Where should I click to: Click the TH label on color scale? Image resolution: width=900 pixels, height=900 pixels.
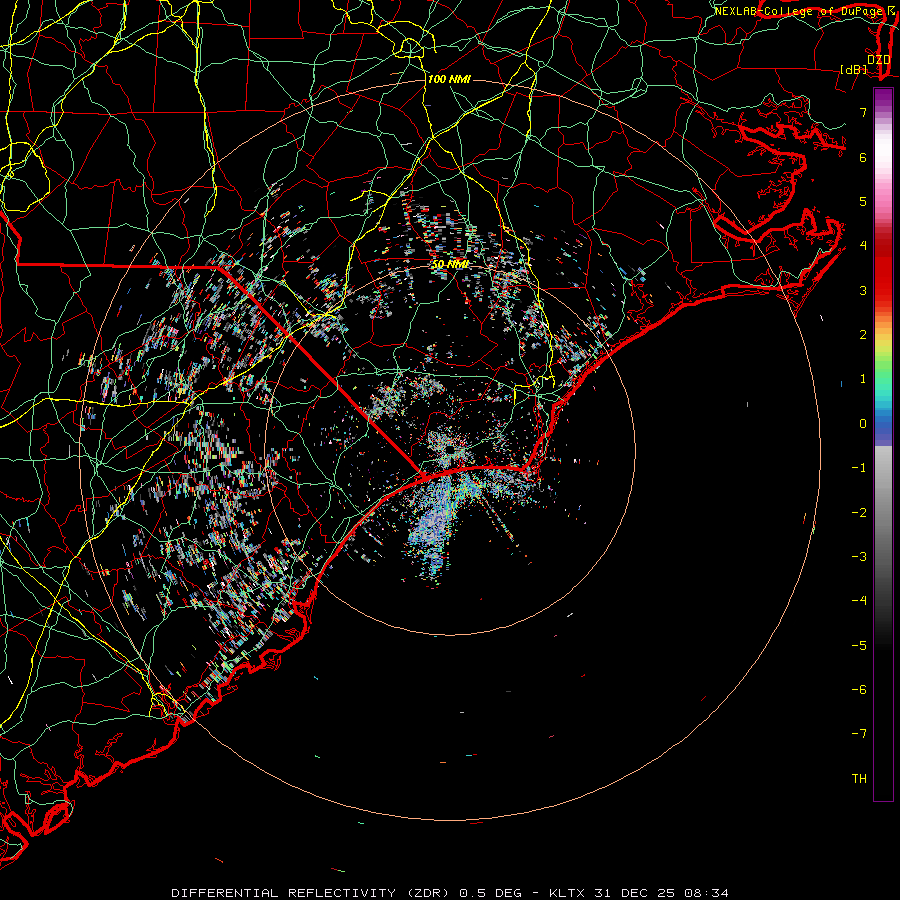[x=859, y=779]
